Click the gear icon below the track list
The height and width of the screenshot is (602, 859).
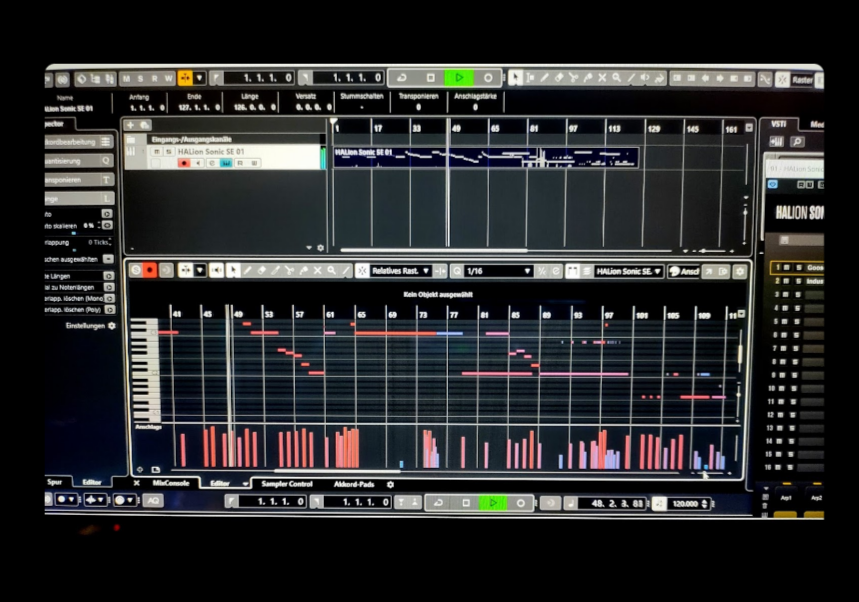click(320, 248)
